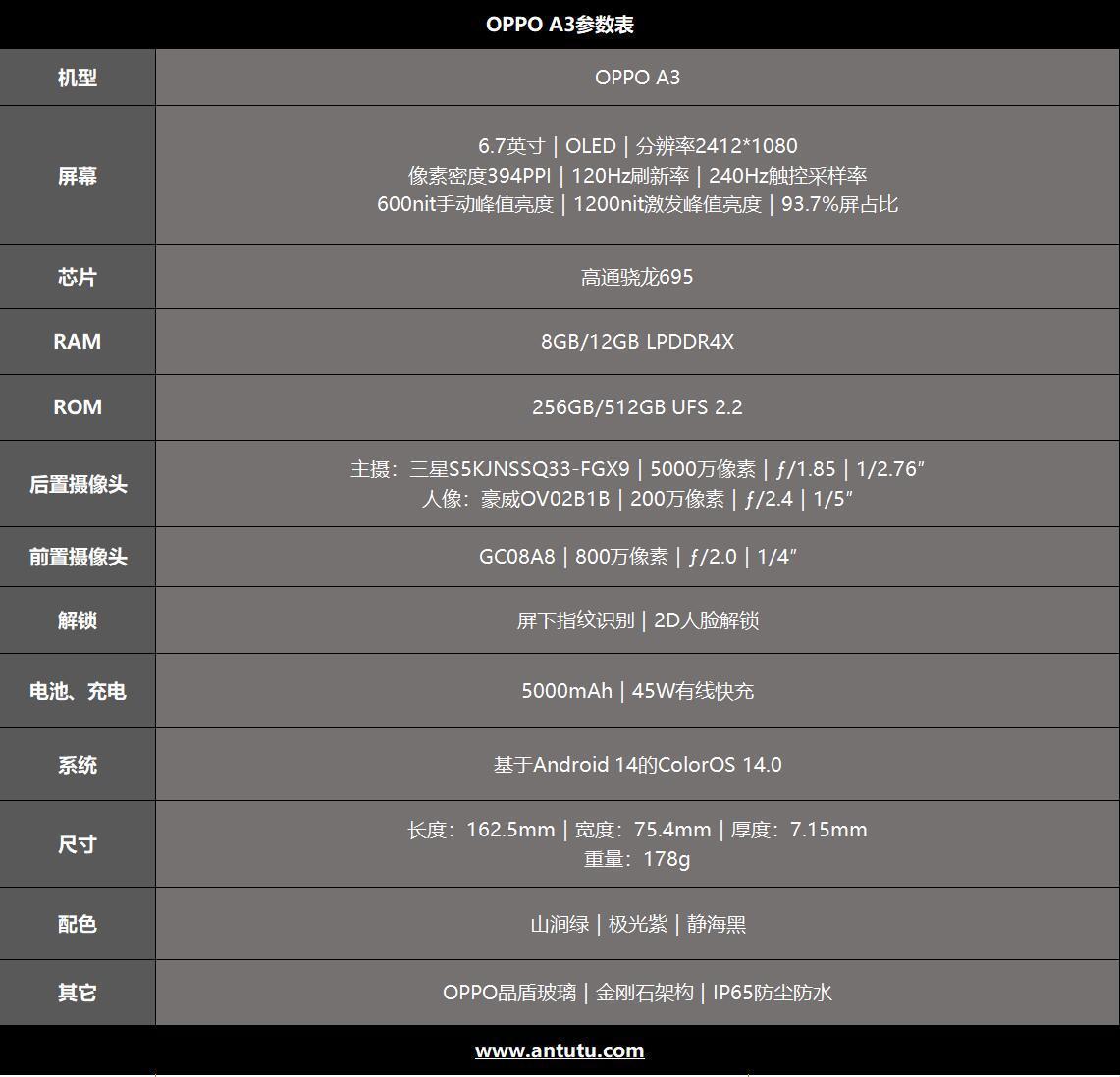The image size is (1120, 1077).
Task: Select the '重量：178g' line
Action: pos(637,859)
